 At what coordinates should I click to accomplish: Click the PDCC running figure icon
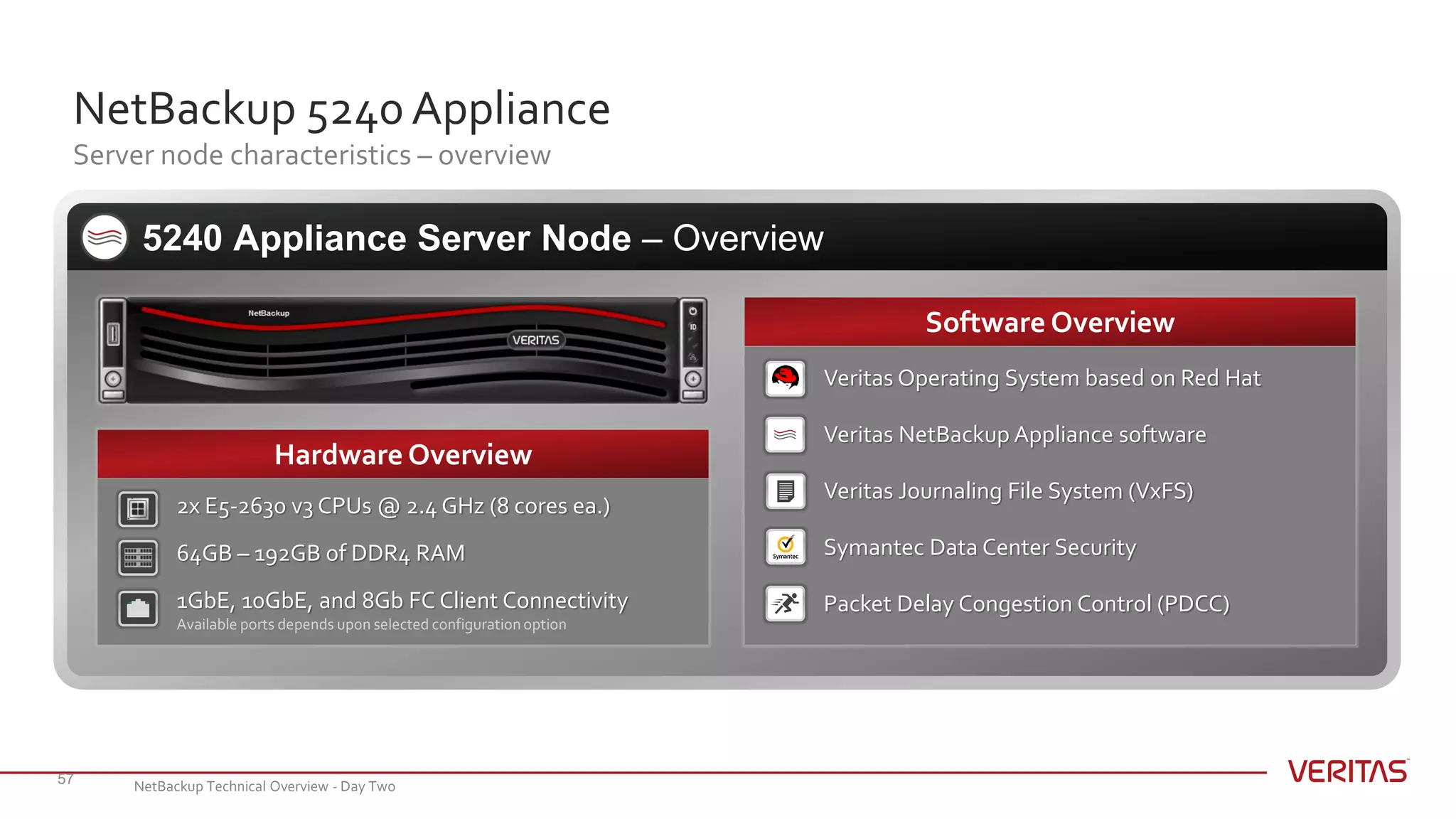[x=786, y=604]
